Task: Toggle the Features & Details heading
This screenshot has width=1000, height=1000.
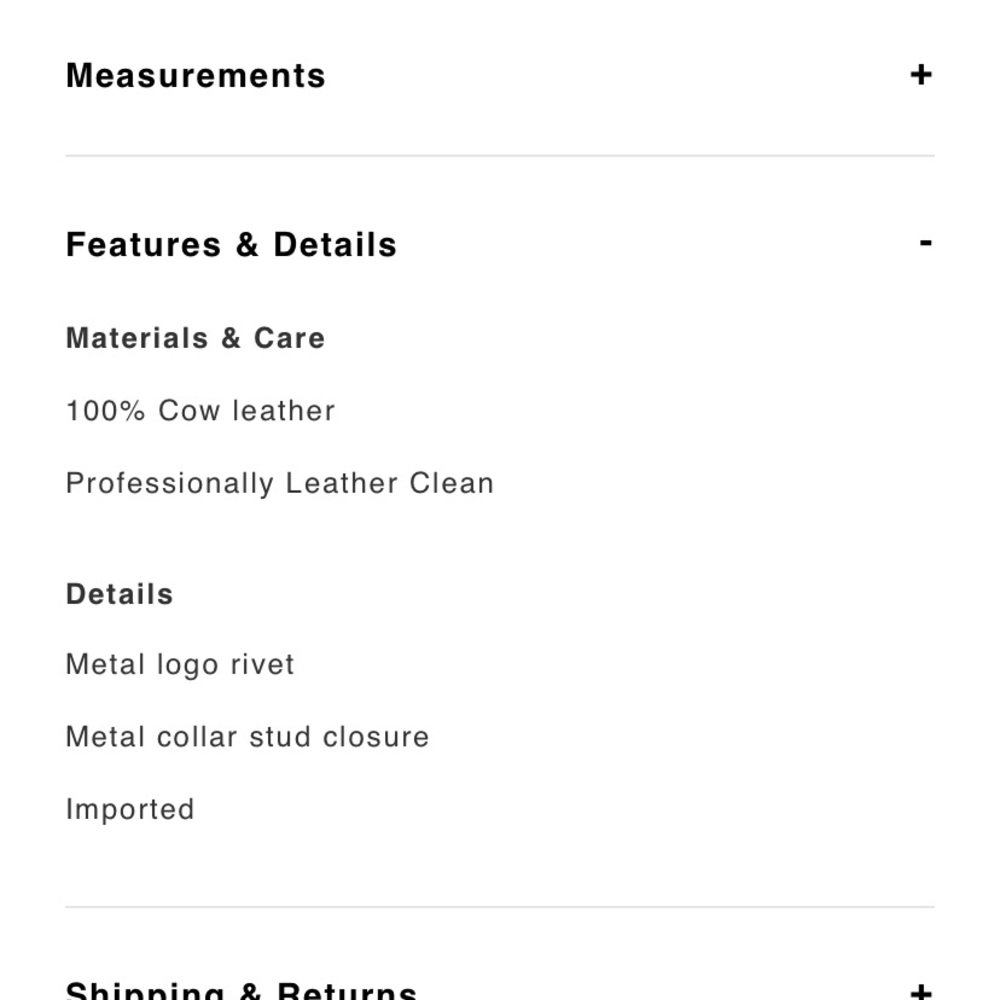Action: [231, 245]
